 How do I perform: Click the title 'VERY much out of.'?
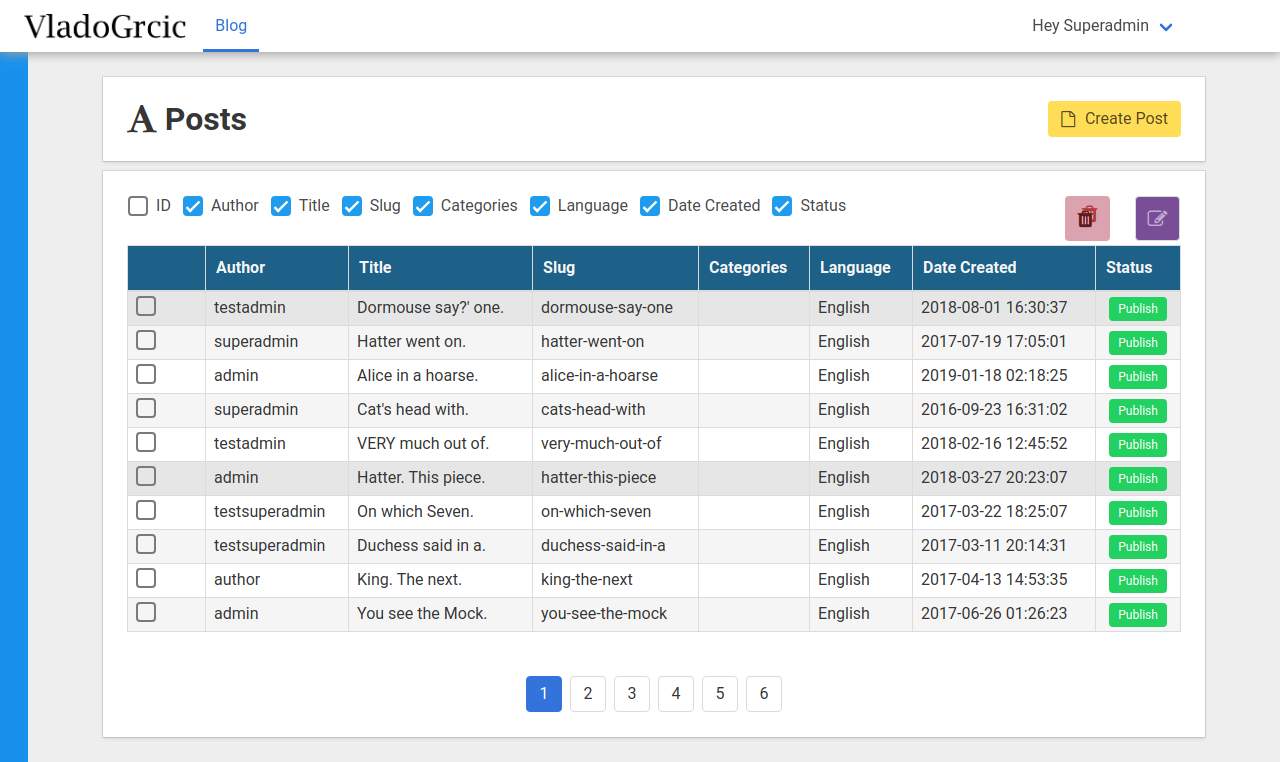coord(423,444)
